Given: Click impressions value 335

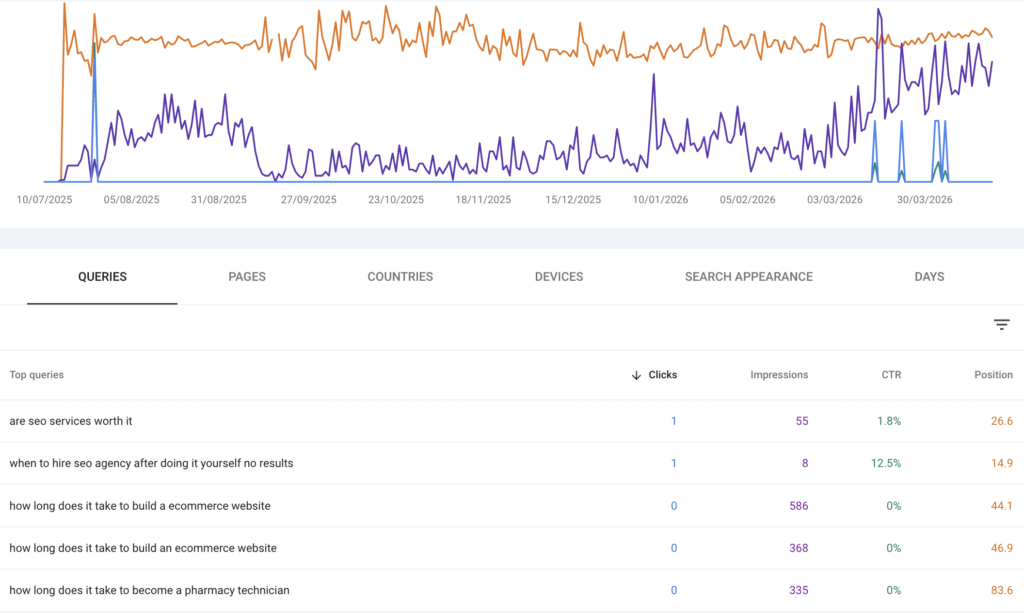Looking at the screenshot, I should 799,590.
